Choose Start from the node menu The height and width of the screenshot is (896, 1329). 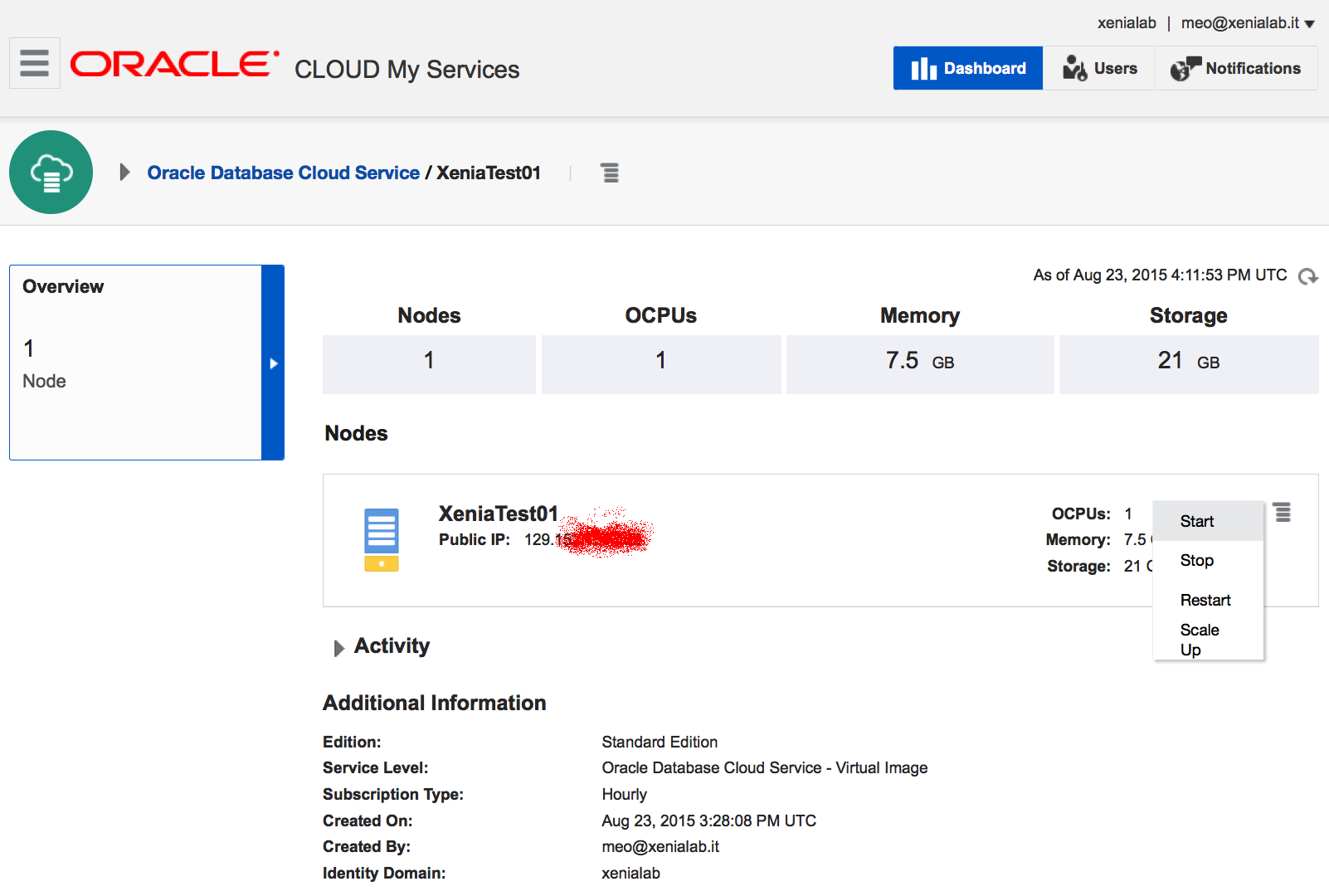[1209, 521]
